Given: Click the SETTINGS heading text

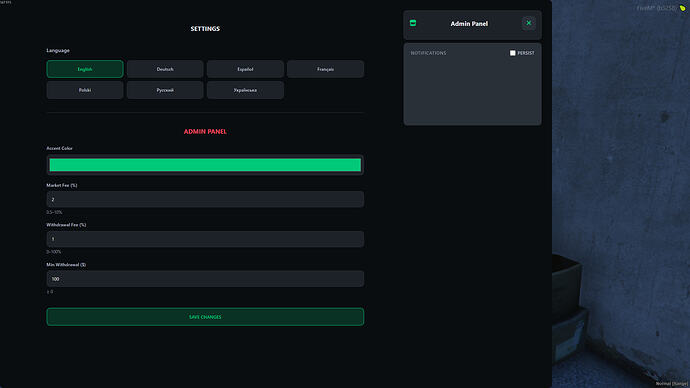Looking at the screenshot, I should pyautogui.click(x=205, y=29).
